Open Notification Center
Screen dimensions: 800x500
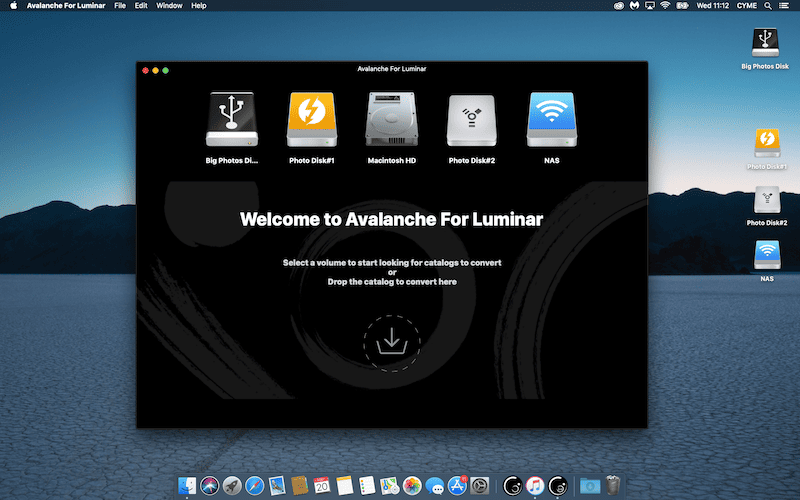(784, 6)
